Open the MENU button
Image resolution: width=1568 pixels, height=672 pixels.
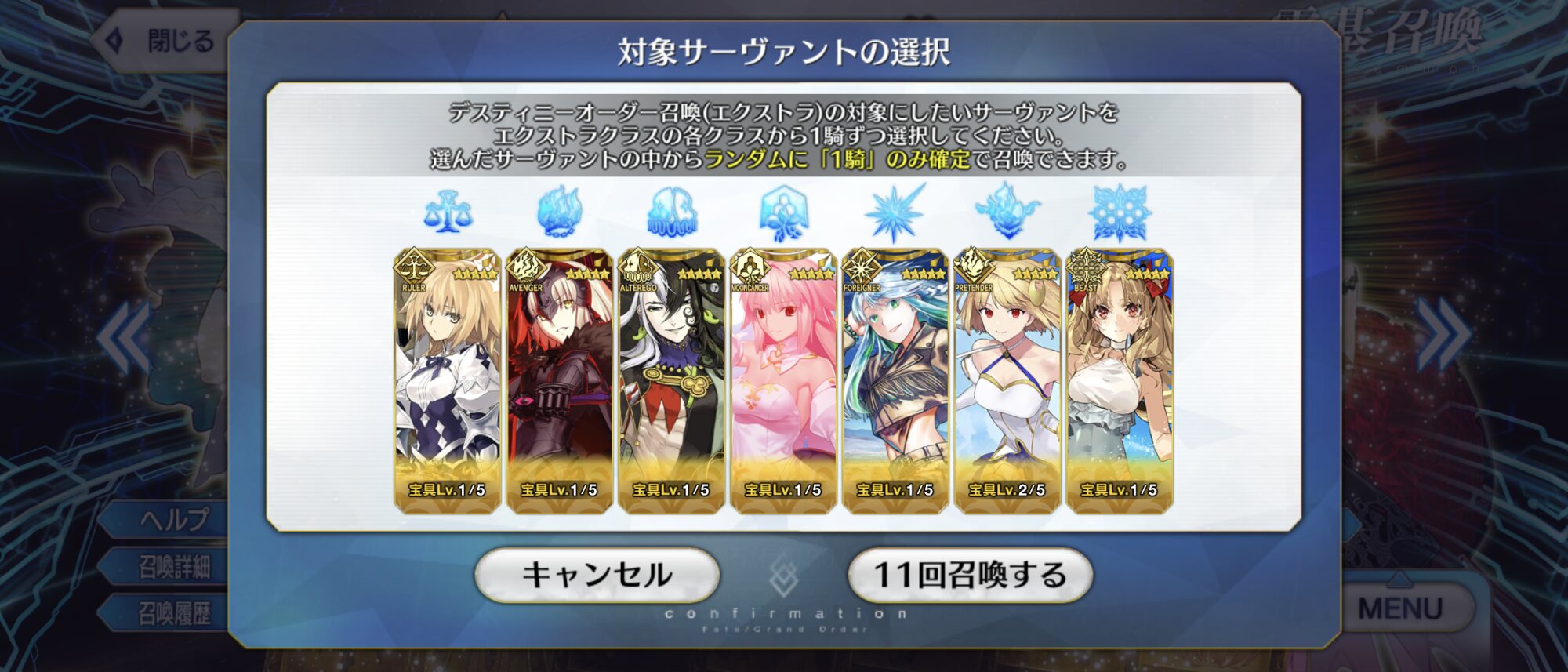pos(1400,608)
